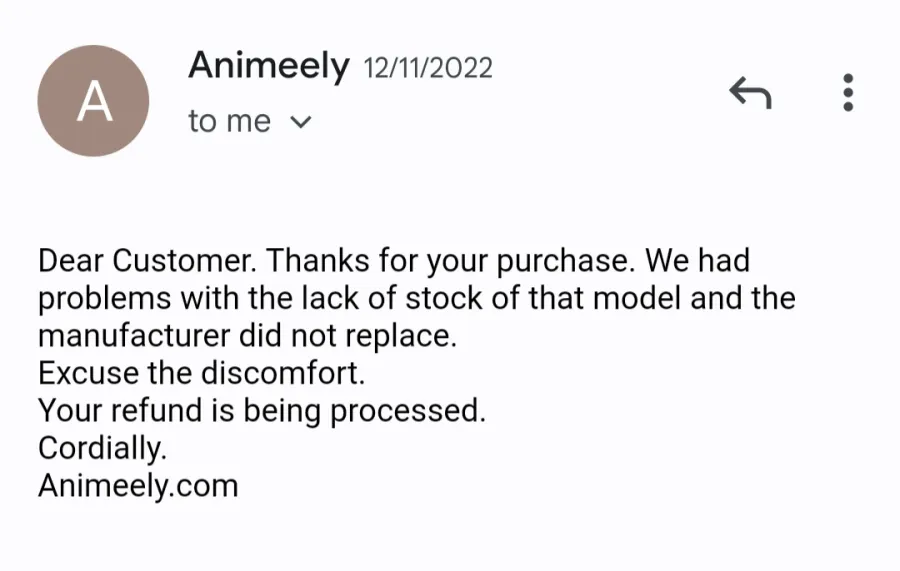Open the three-dot more options menu

(x=848, y=92)
